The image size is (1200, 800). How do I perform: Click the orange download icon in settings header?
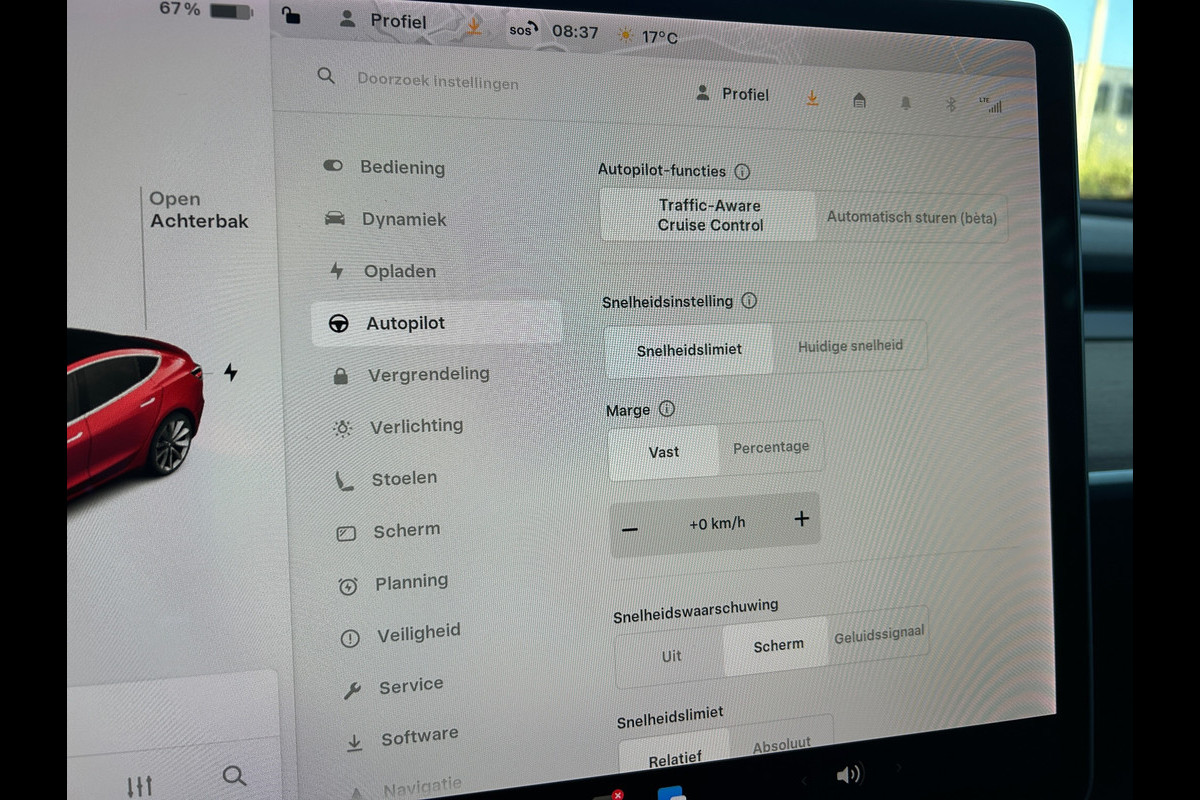[812, 98]
